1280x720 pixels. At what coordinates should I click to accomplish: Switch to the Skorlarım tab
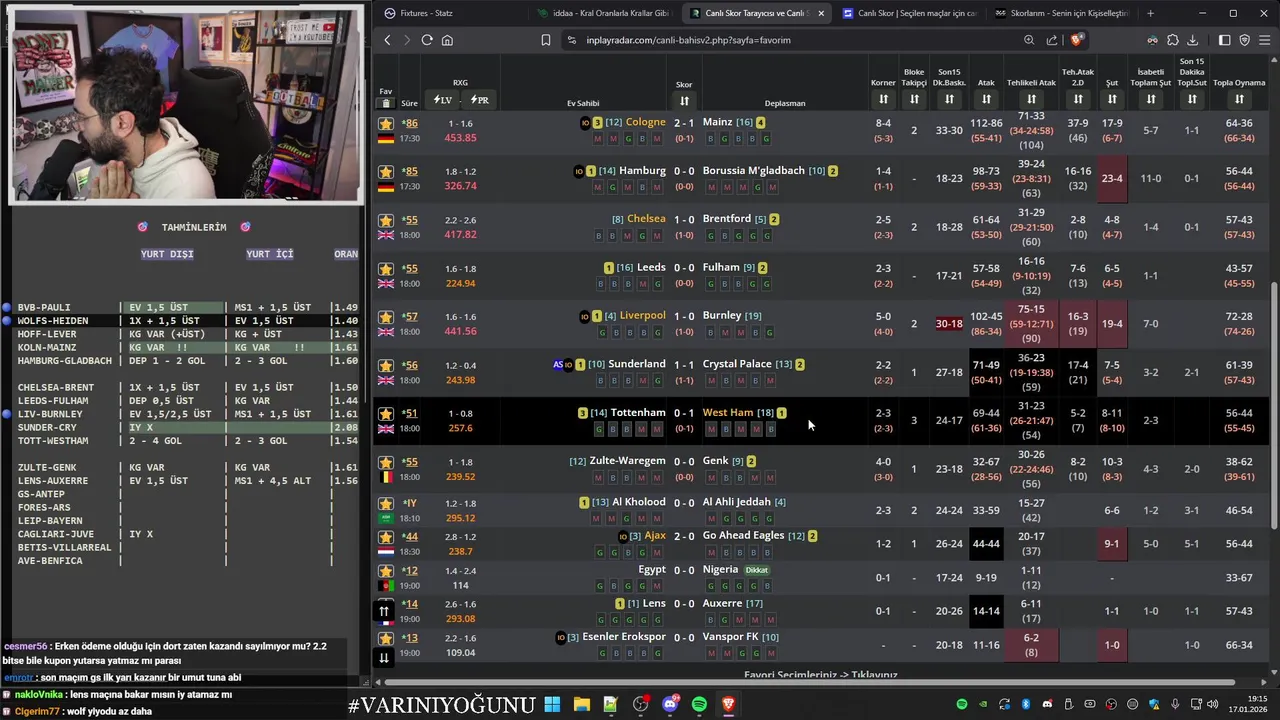click(x=1061, y=13)
